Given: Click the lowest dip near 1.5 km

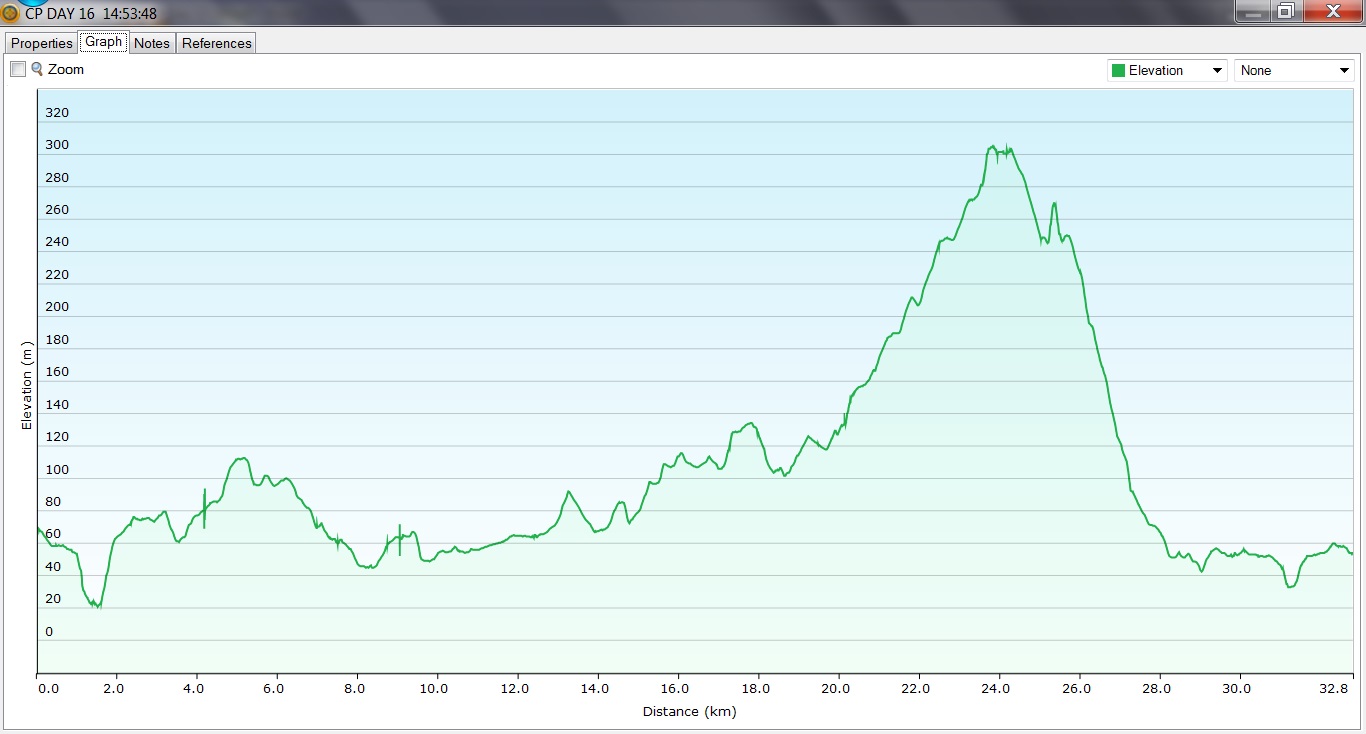Looking at the screenshot, I should tap(97, 606).
